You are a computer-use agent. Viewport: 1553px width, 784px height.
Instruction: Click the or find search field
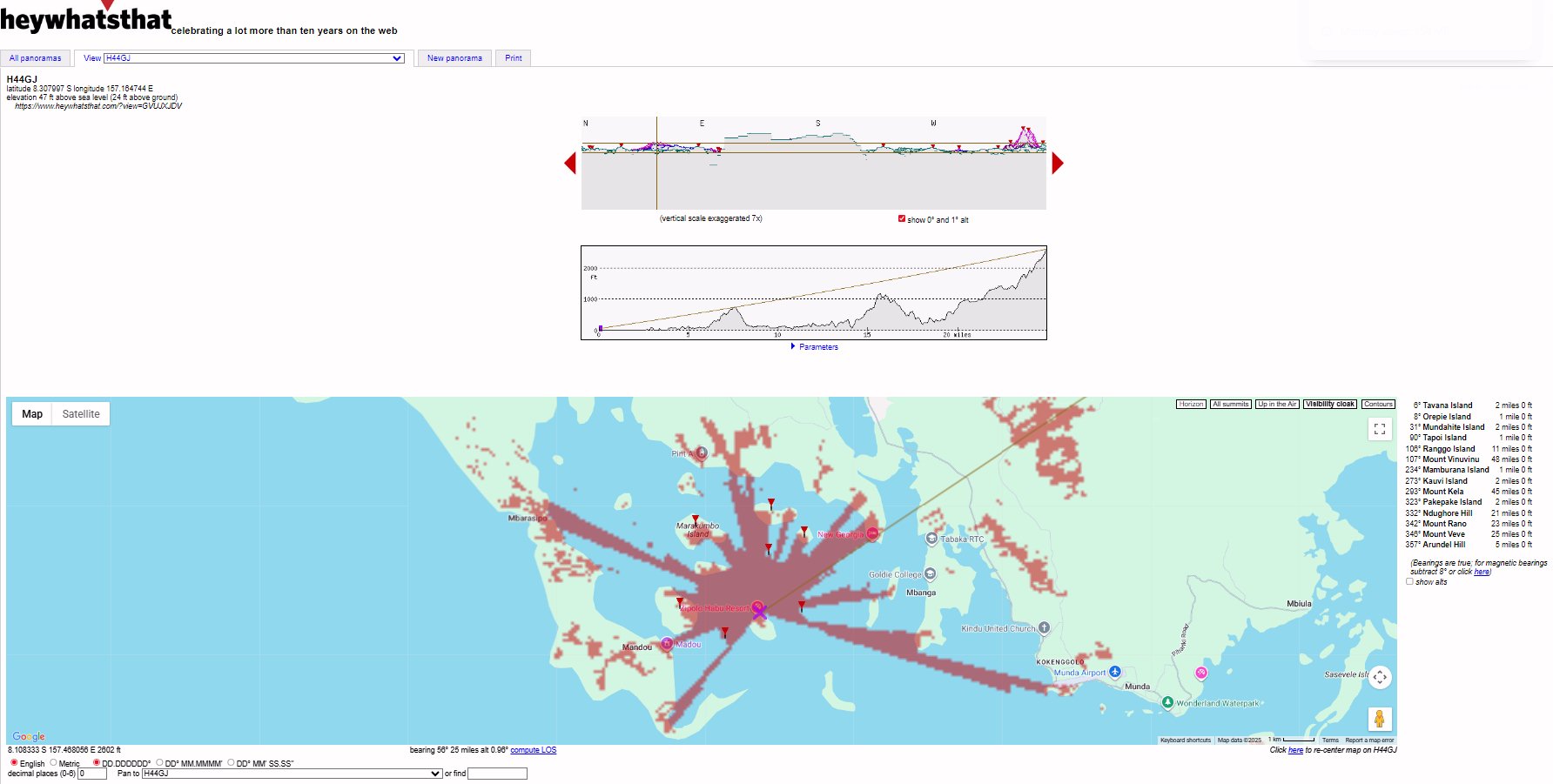point(497,774)
